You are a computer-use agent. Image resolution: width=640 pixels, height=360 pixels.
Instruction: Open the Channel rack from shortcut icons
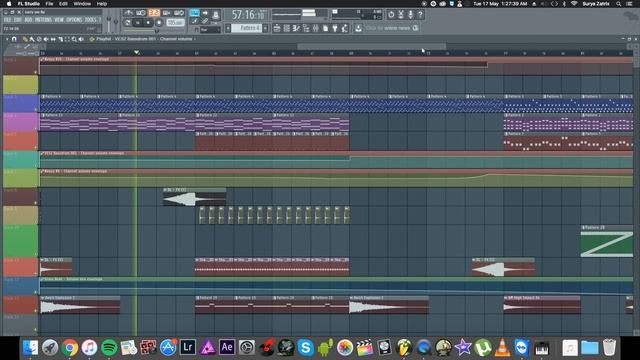click(286, 28)
